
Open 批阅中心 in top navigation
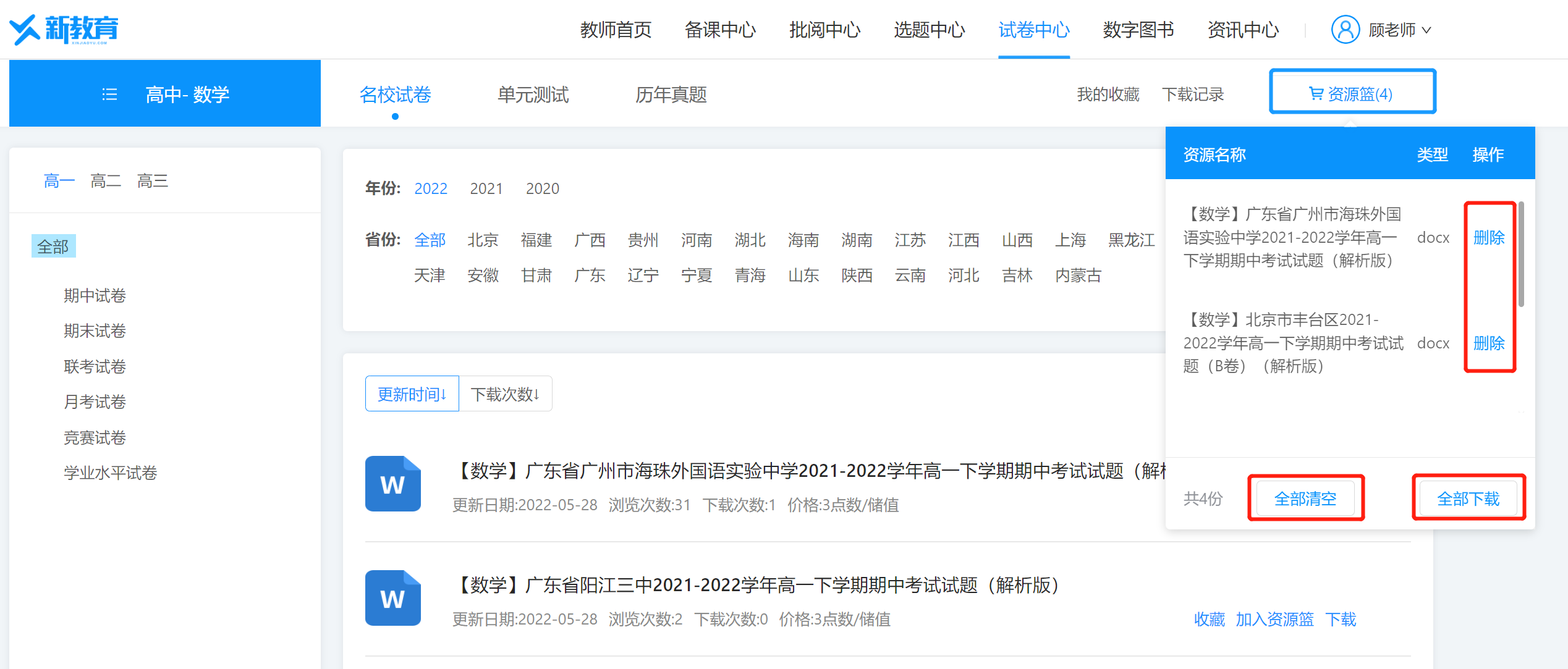coord(824,30)
